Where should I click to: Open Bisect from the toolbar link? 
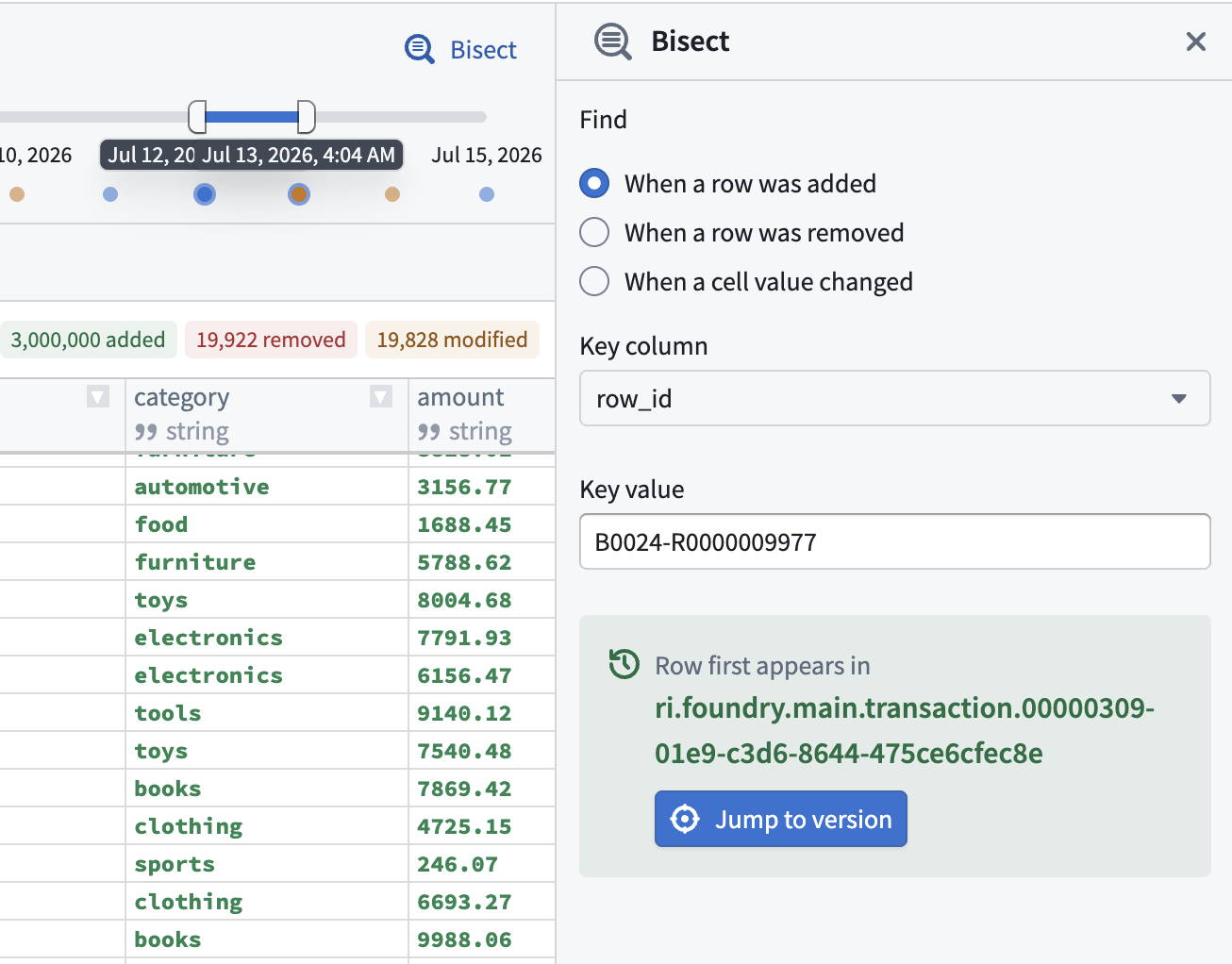click(x=460, y=49)
